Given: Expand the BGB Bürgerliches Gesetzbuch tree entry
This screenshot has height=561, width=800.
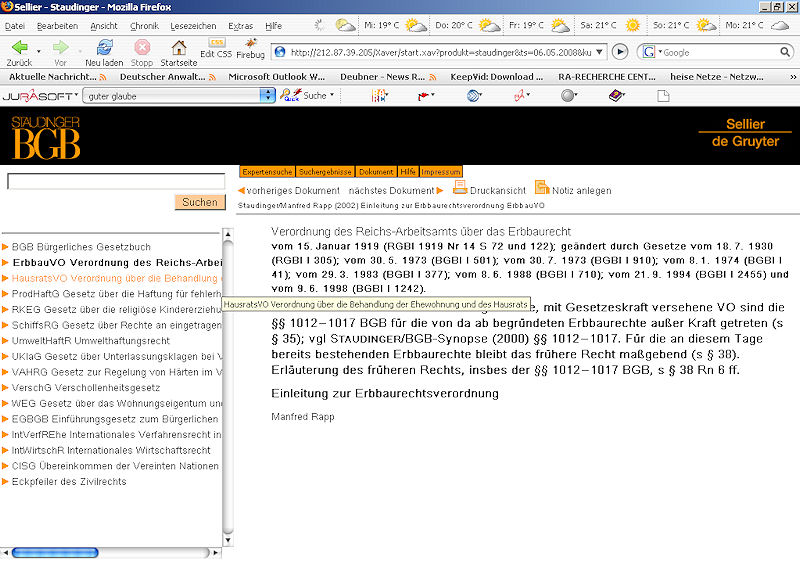Looking at the screenshot, I should 5,246.
